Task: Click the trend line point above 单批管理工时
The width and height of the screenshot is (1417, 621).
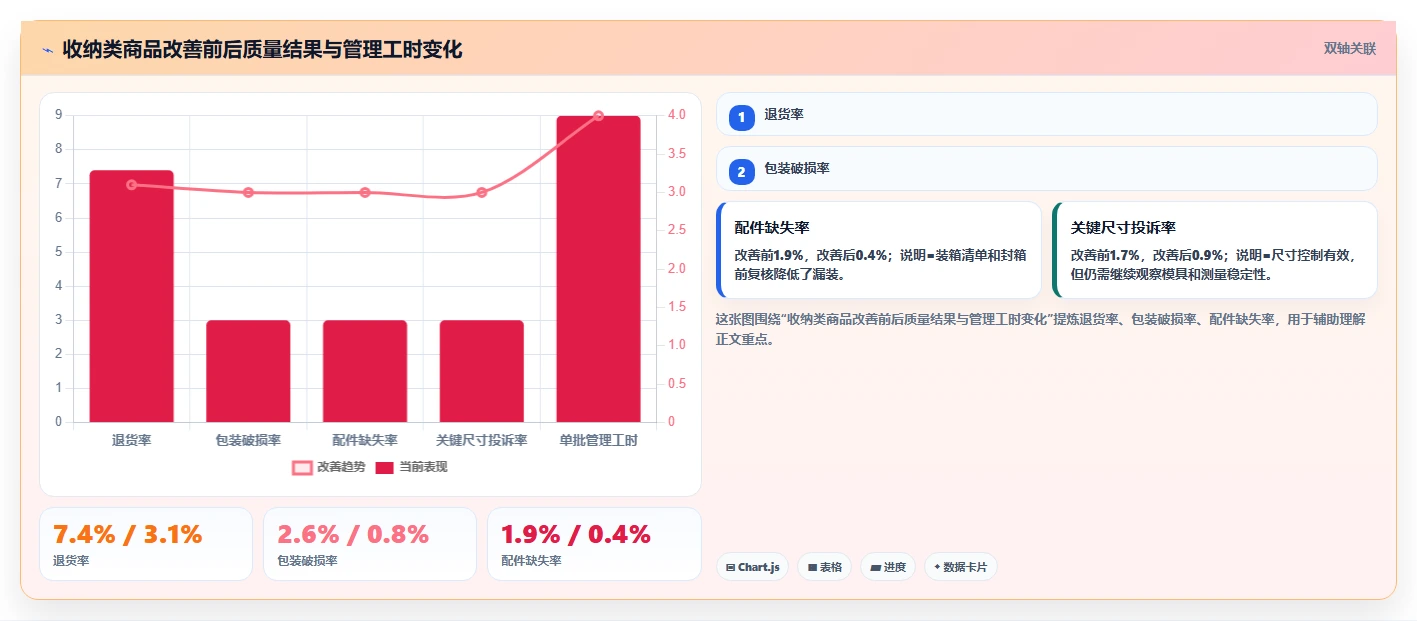Action: pos(598,116)
